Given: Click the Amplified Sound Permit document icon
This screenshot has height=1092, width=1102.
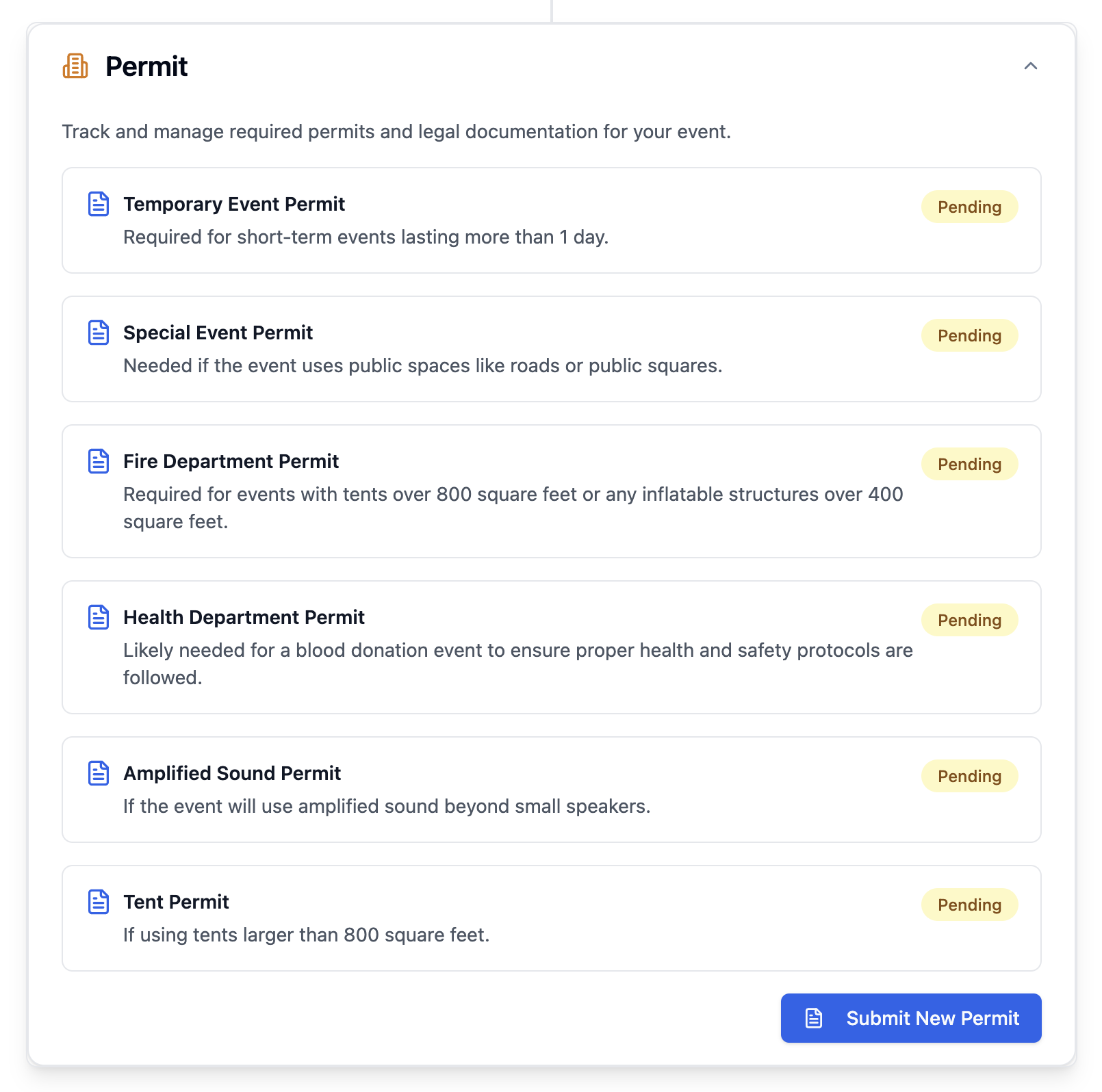Looking at the screenshot, I should [99, 773].
